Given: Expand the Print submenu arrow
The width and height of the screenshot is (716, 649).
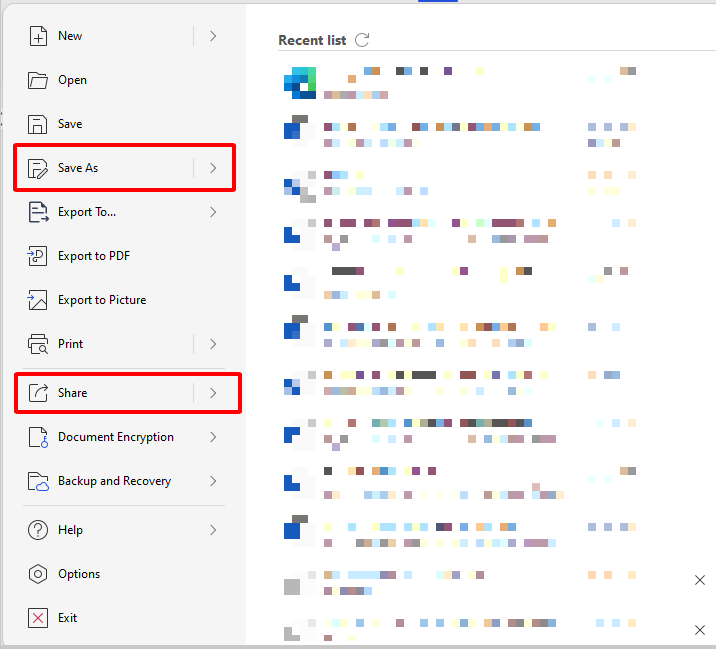Looking at the screenshot, I should (213, 344).
